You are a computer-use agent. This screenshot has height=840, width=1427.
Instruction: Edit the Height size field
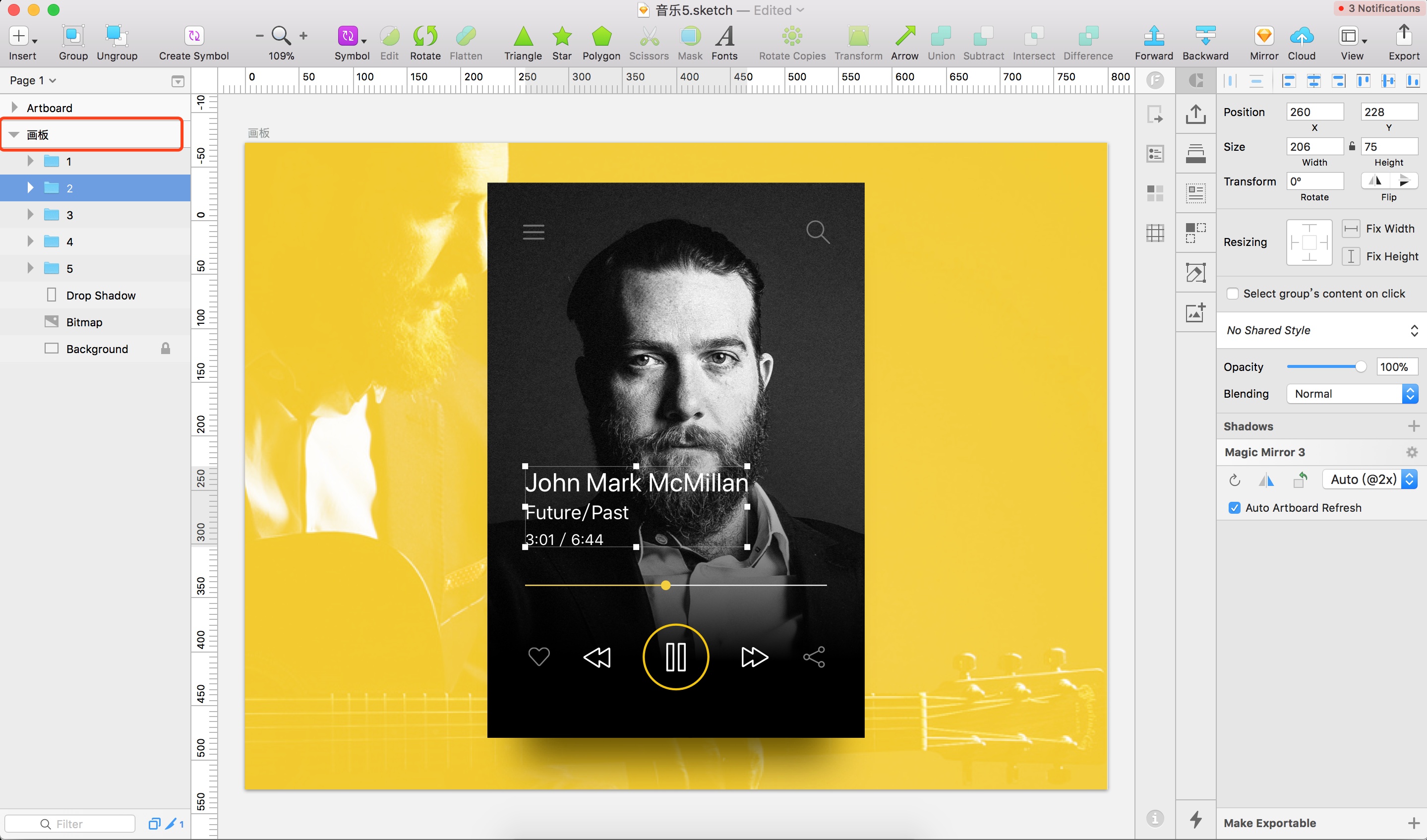pyautogui.click(x=1388, y=147)
